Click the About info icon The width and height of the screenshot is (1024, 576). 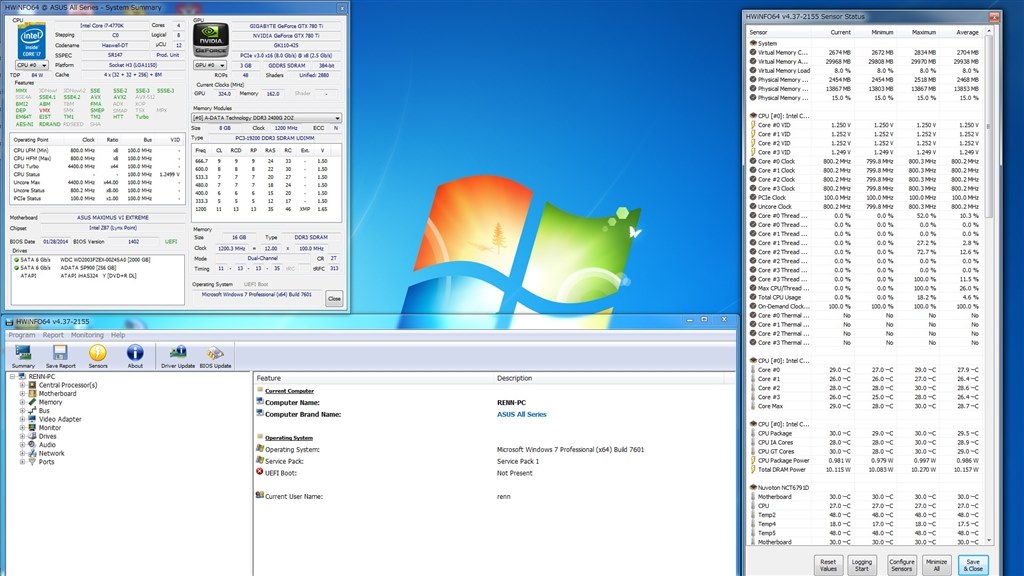coord(135,357)
